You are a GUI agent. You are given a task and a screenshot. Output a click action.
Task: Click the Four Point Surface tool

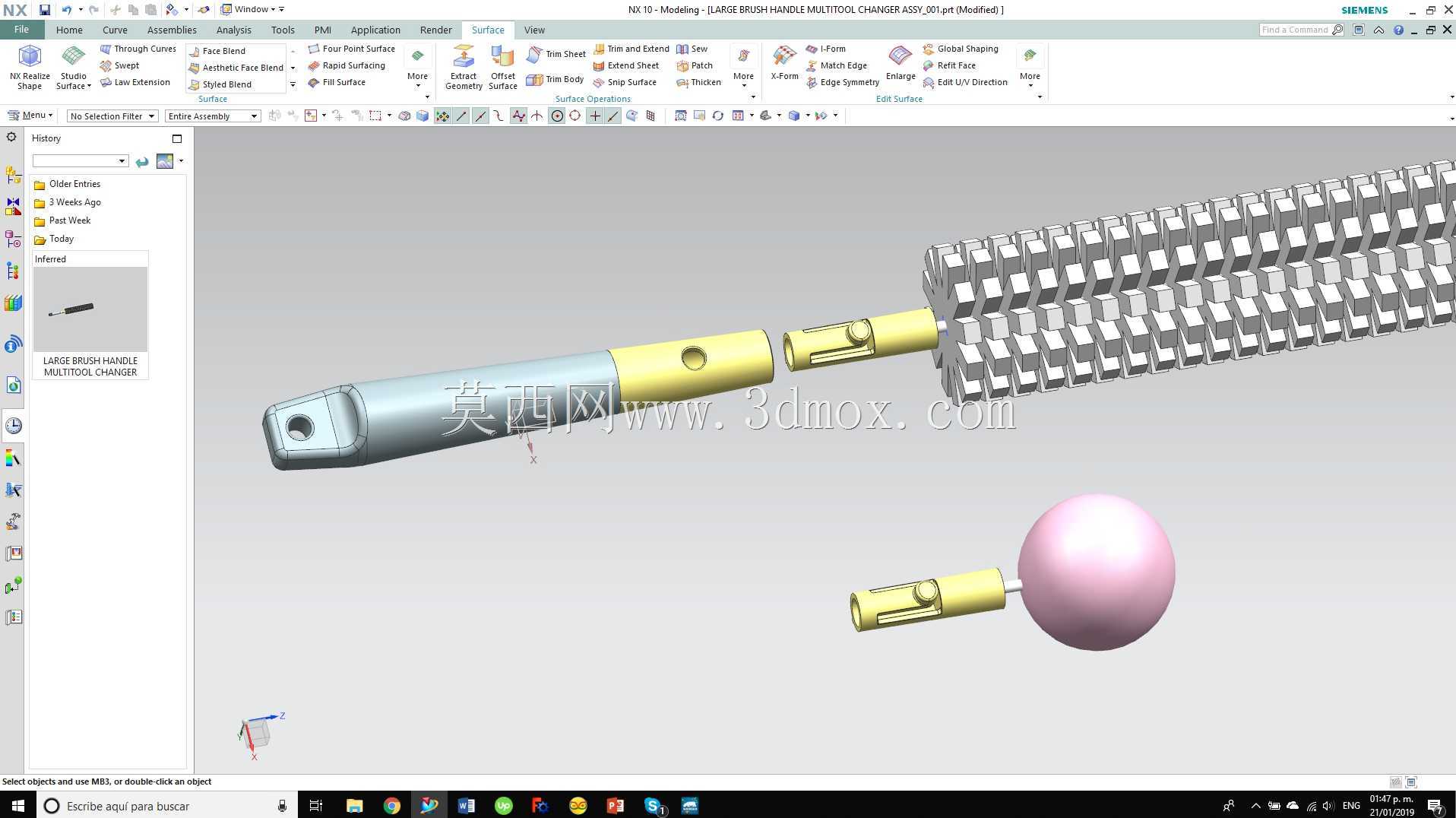click(352, 49)
